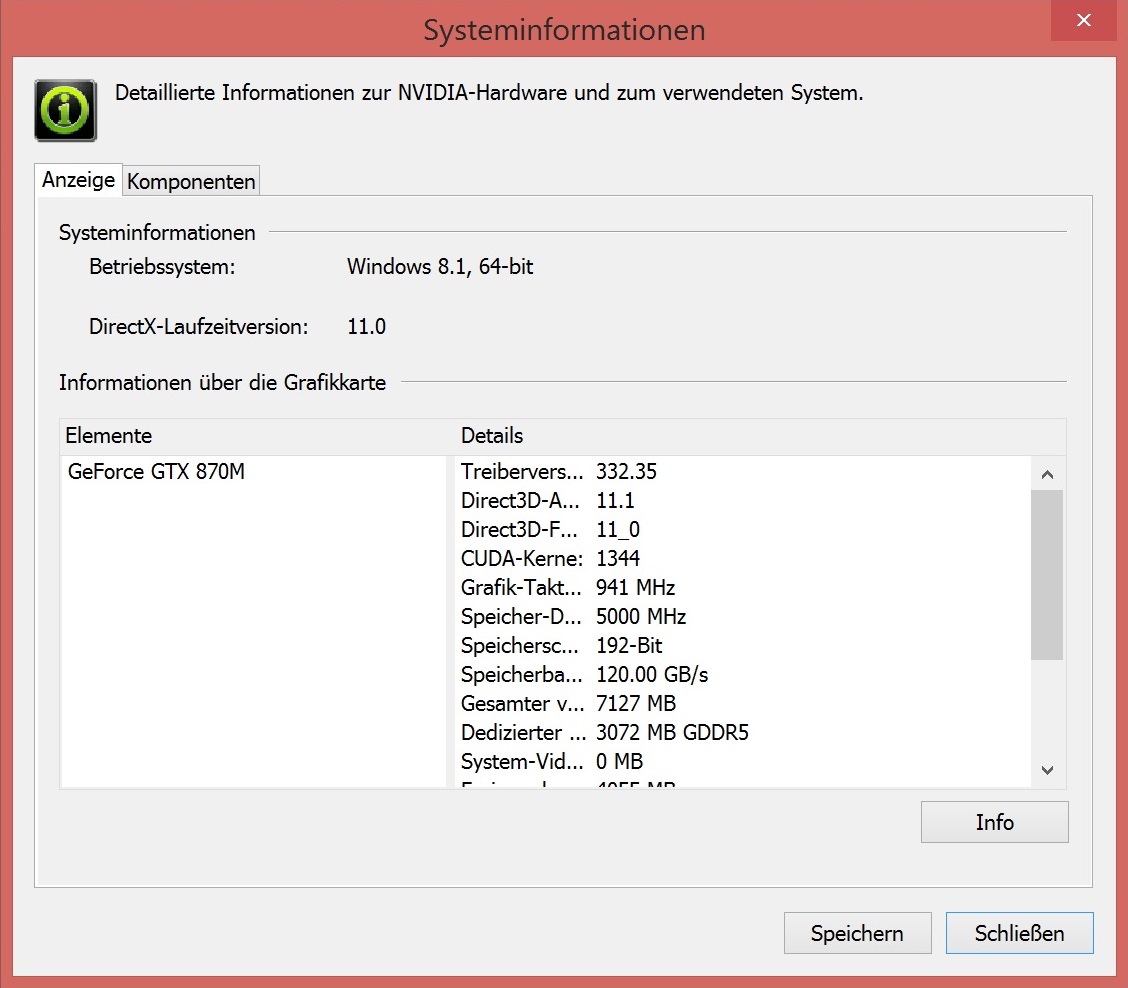Image resolution: width=1128 pixels, height=988 pixels.
Task: Click the 192-Bit memory interface value
Action: point(629,645)
